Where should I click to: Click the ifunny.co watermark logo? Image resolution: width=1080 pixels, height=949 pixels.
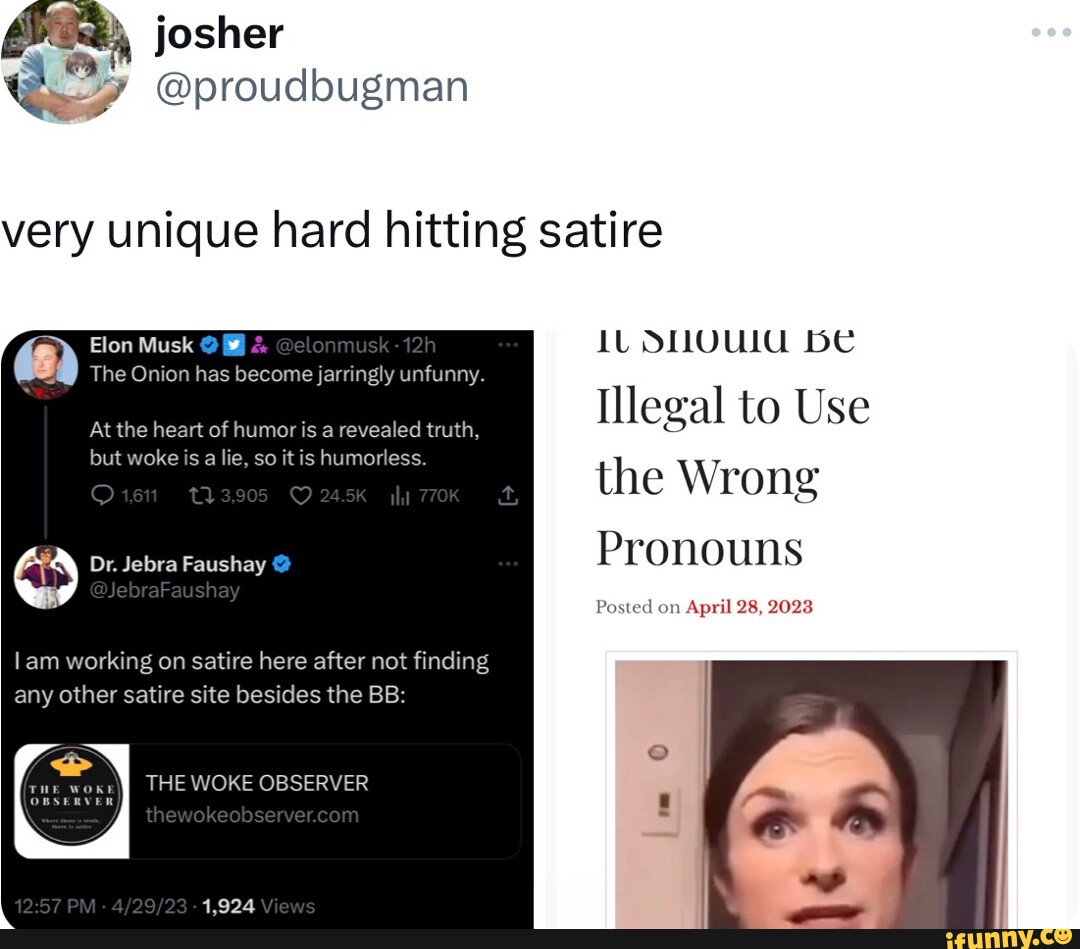tap(1008, 939)
